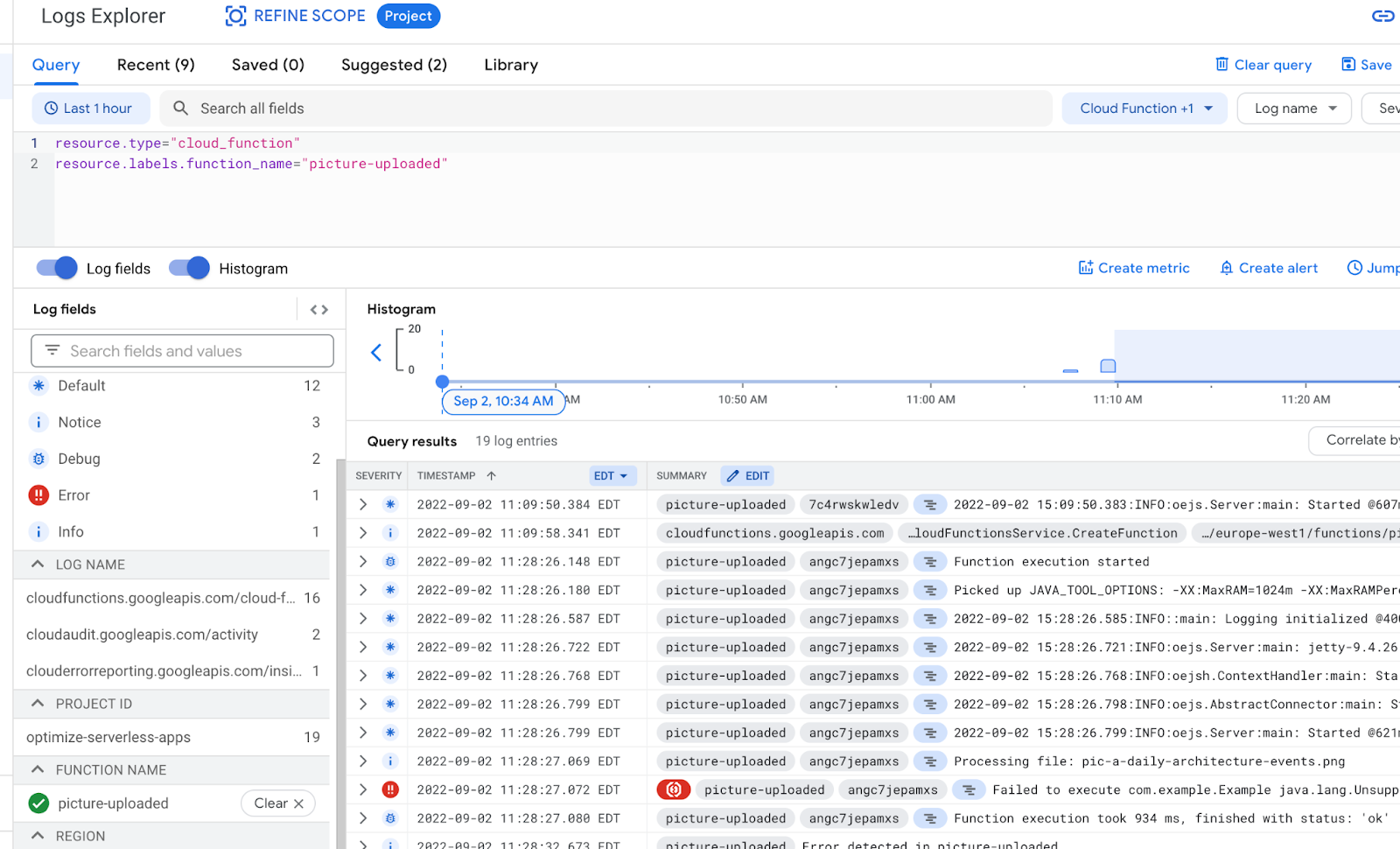Switch to the Recent (9) tab
This screenshot has width=1400, height=849.
pyautogui.click(x=156, y=65)
